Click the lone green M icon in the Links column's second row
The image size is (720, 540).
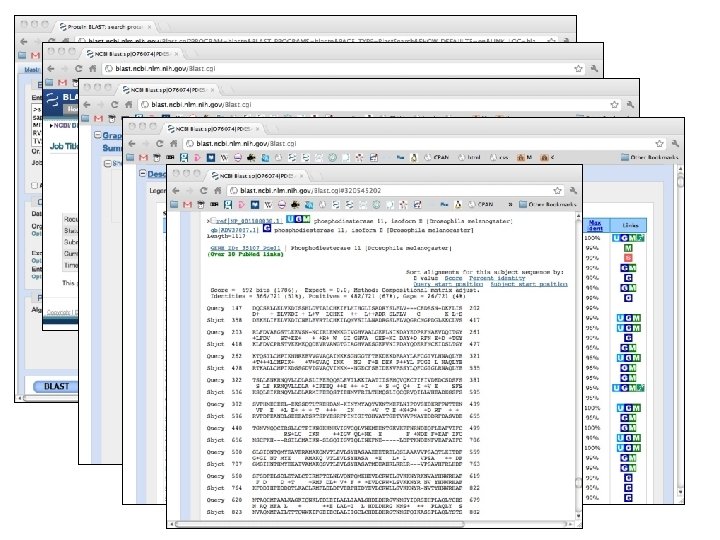[628, 248]
